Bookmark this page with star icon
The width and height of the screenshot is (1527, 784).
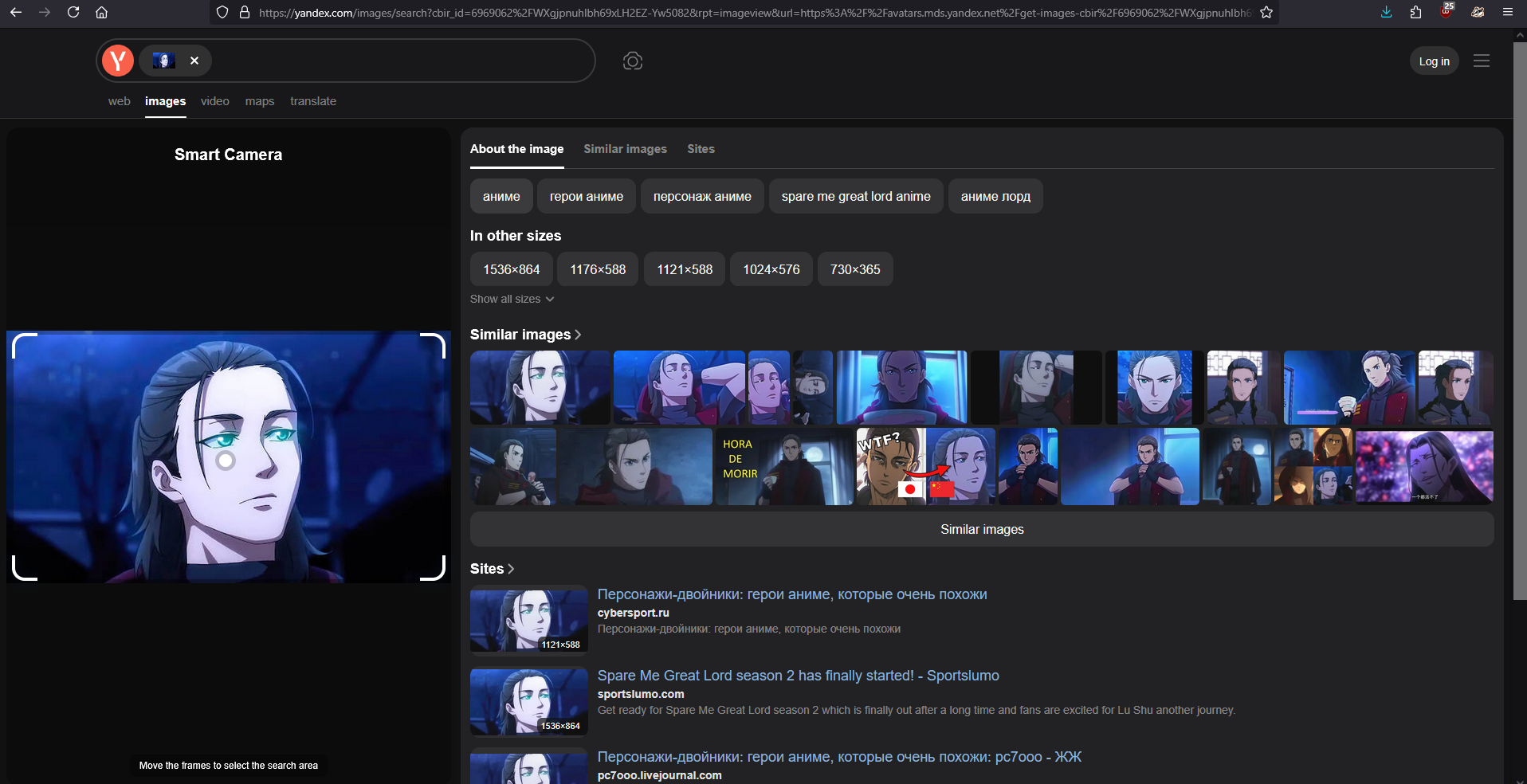pos(1266,12)
